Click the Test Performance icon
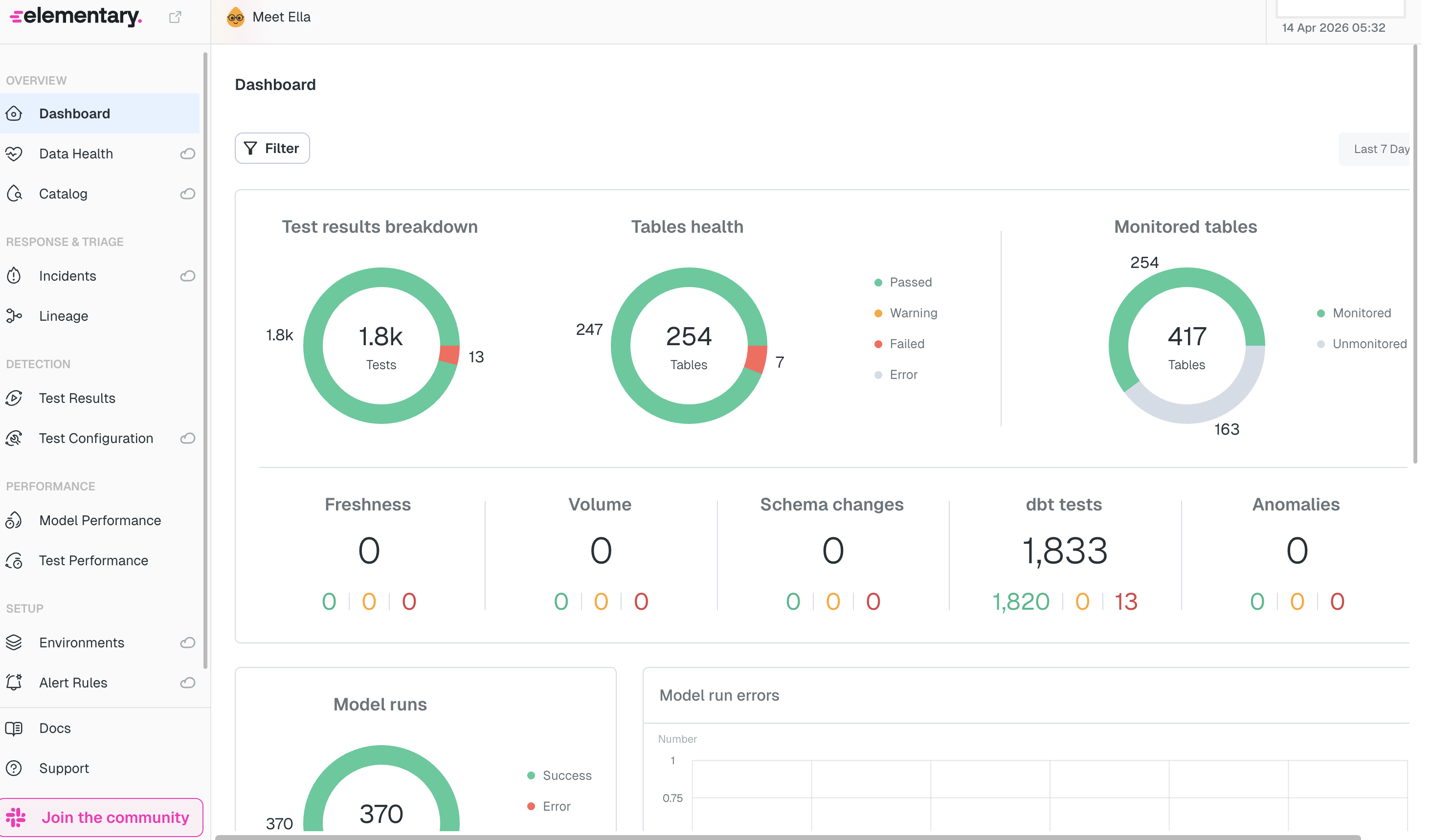This screenshot has height=840, width=1432. (14, 560)
